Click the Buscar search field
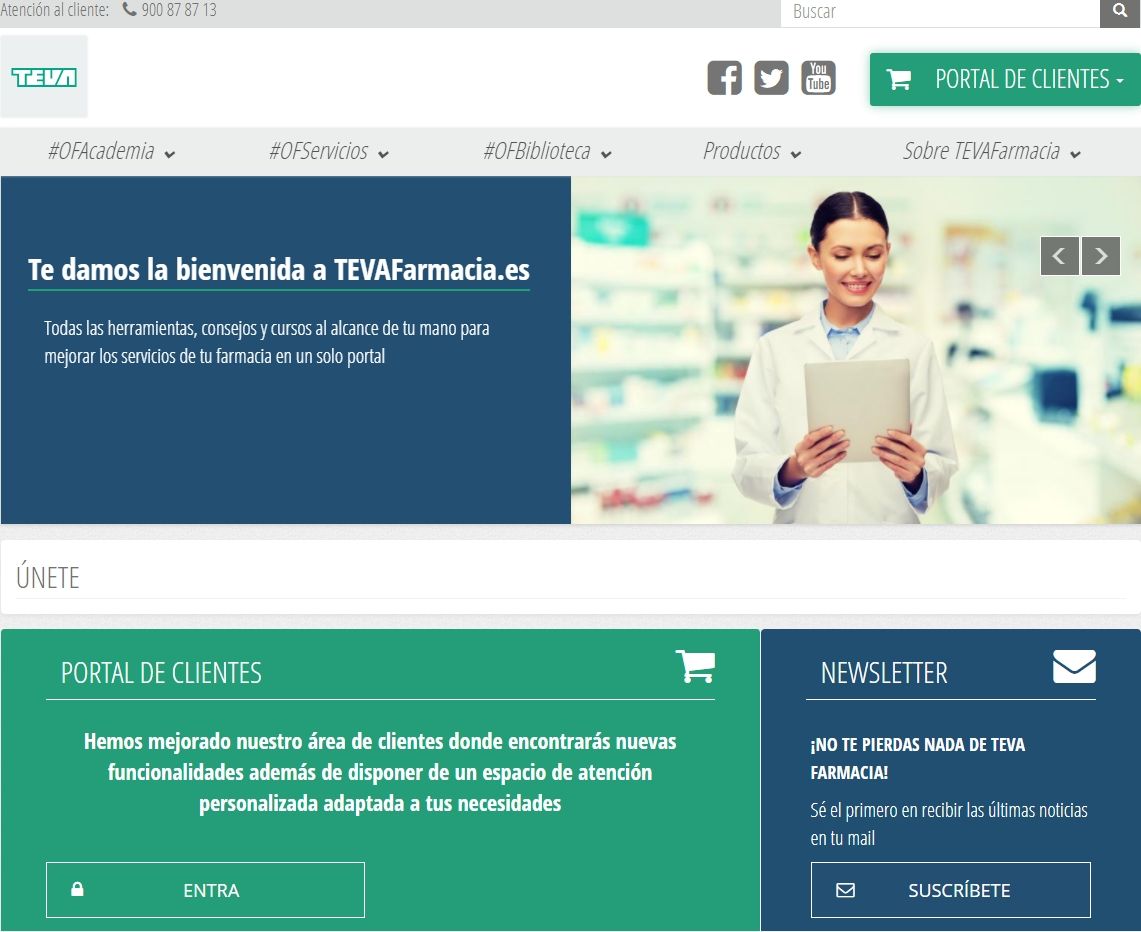Image resolution: width=1141 pixels, height=932 pixels. (940, 12)
